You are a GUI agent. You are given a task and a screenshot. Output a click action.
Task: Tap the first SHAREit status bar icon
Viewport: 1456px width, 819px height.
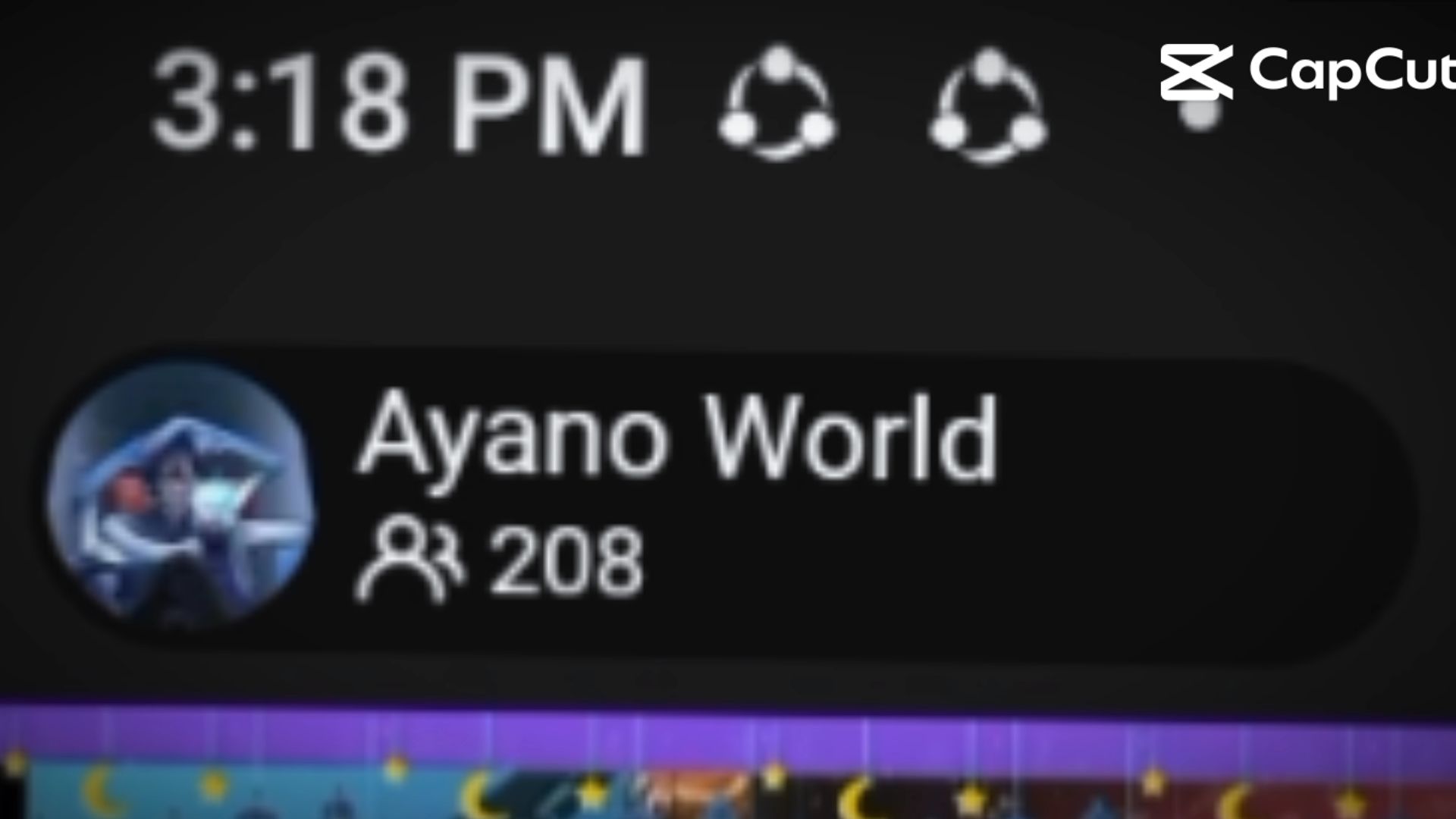777,104
